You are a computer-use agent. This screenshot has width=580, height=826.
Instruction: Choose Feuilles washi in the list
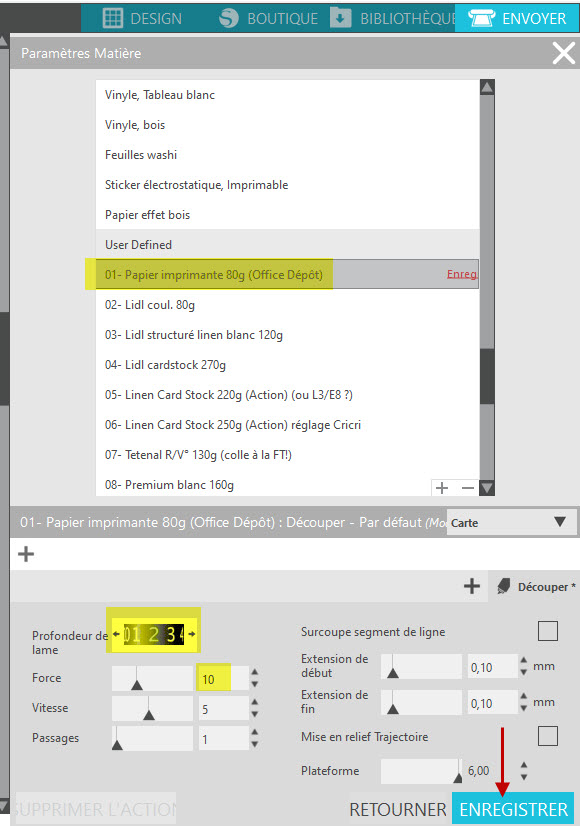point(288,155)
